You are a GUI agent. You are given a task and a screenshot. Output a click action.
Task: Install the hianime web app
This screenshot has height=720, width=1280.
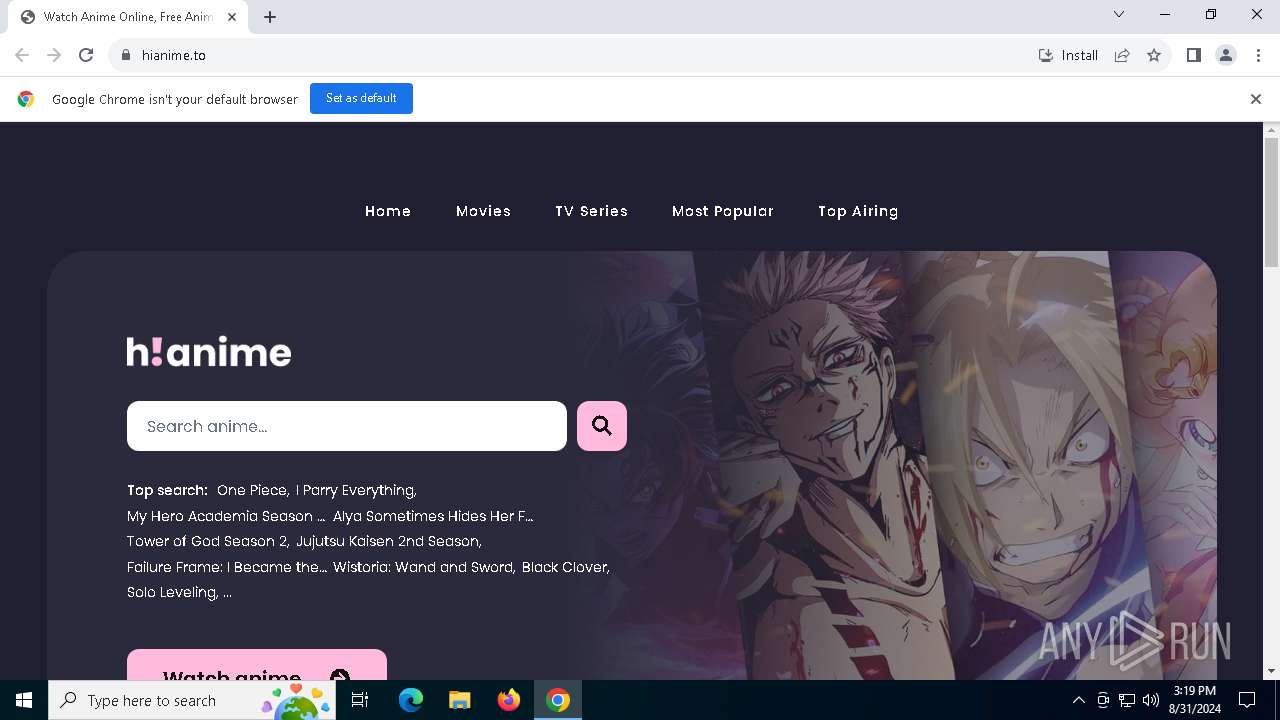[1068, 55]
